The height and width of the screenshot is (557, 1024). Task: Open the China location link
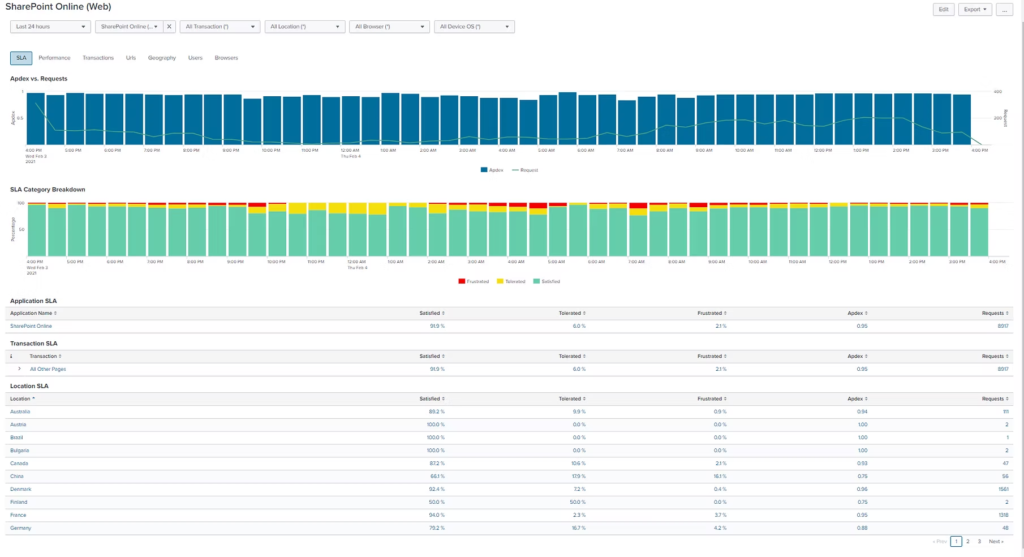[16, 477]
